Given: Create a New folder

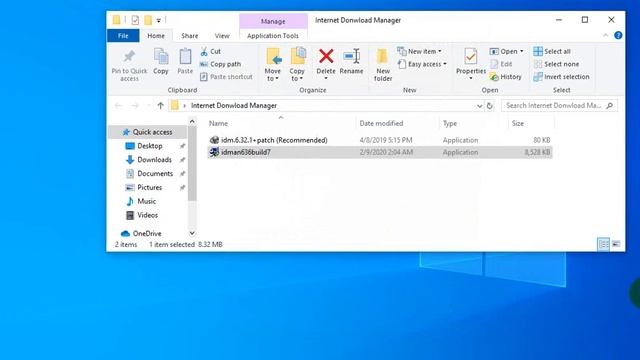Looking at the screenshot, I should [382, 65].
